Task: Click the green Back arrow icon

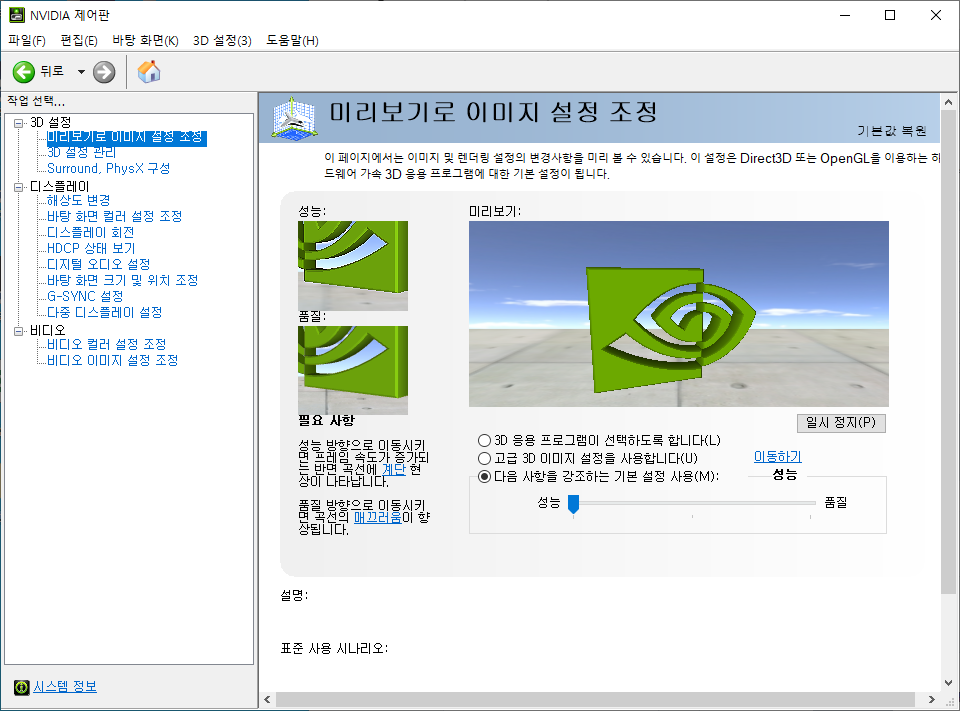Action: click(x=24, y=72)
